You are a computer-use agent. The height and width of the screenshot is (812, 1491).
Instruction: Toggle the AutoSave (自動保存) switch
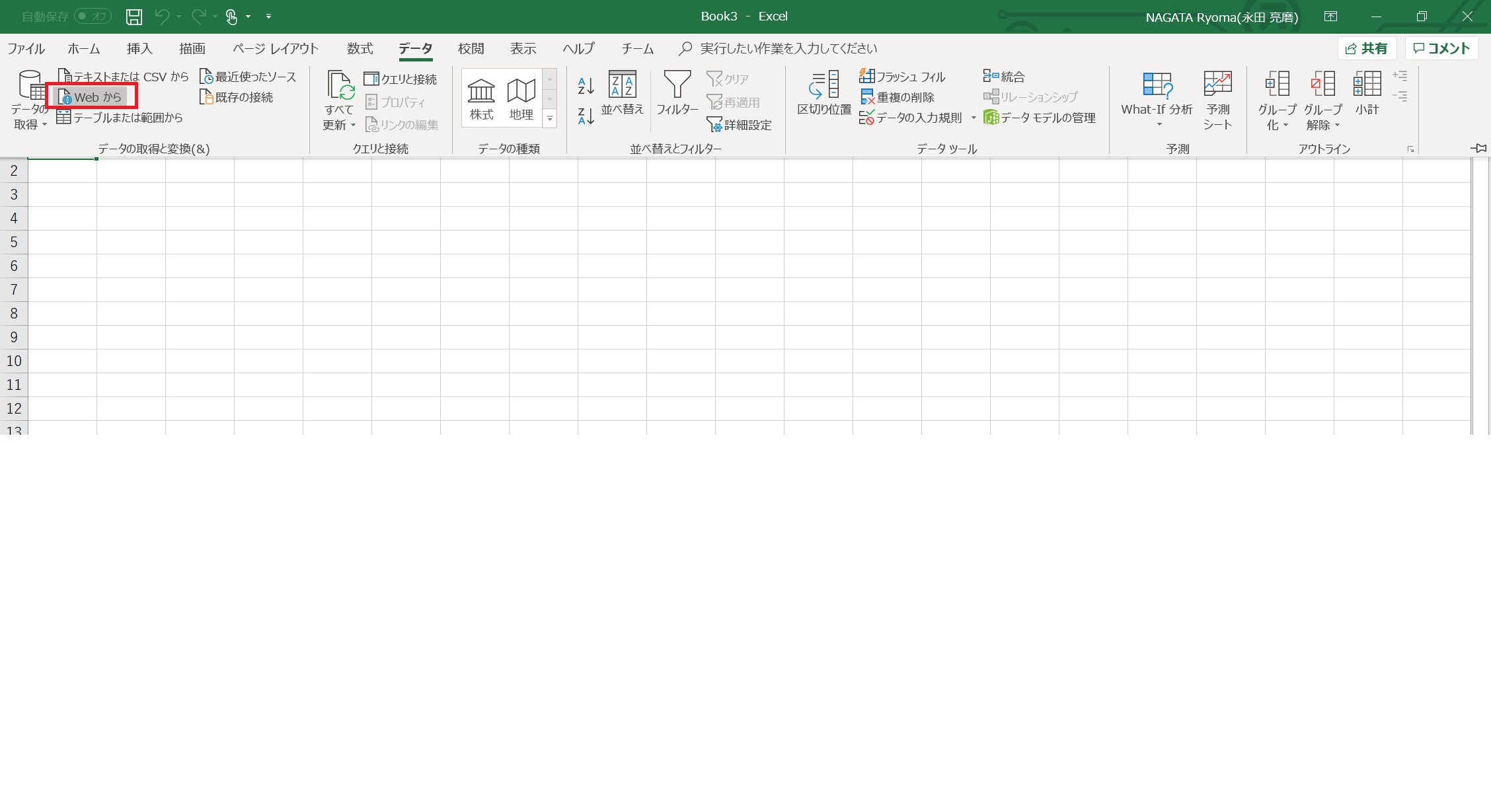coord(92,16)
